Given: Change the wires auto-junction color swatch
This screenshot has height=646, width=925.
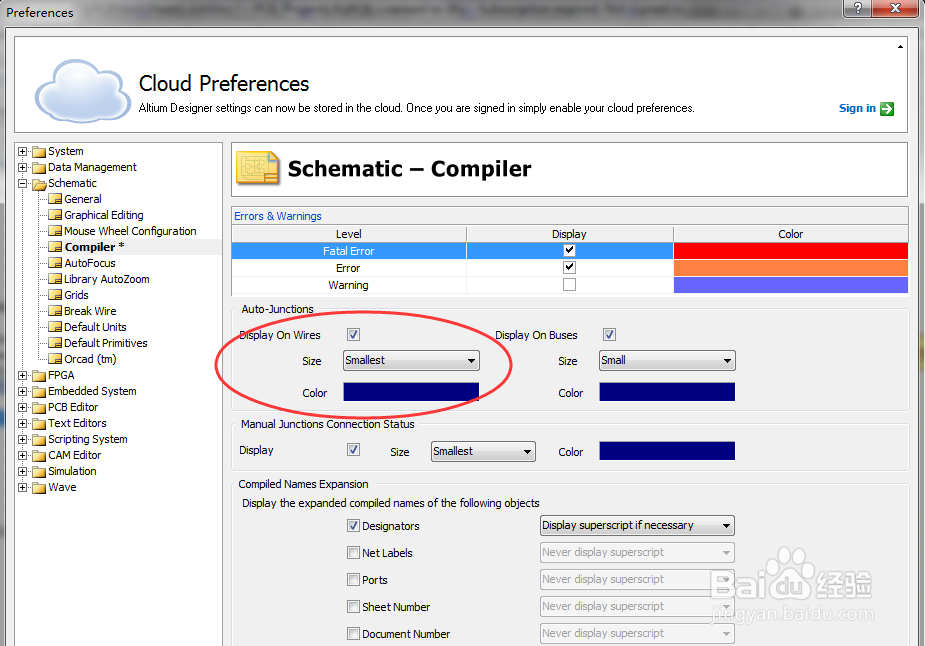Looking at the screenshot, I should 411,392.
